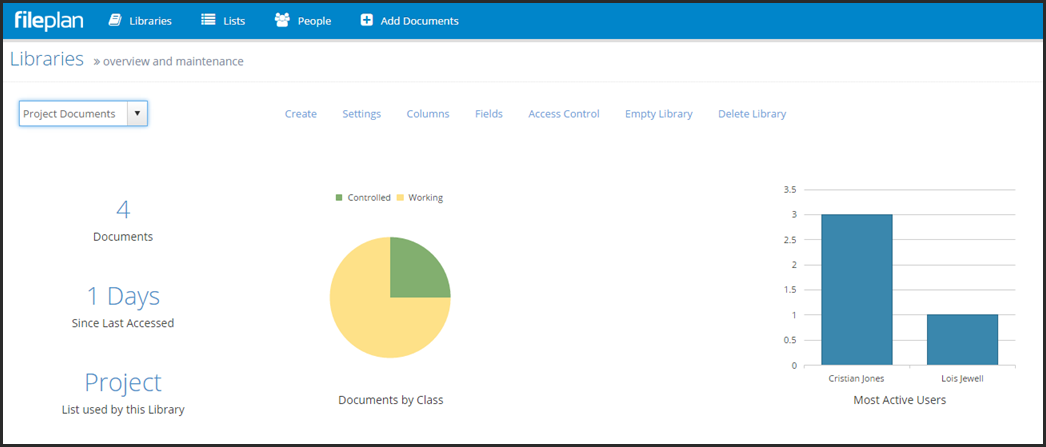Click the Create link

(301, 114)
